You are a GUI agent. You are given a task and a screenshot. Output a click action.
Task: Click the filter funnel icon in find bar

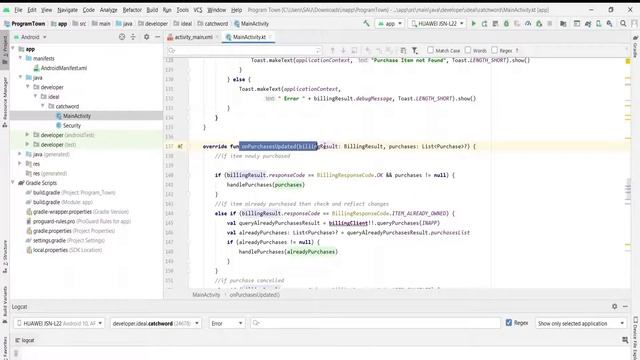coord(415,51)
